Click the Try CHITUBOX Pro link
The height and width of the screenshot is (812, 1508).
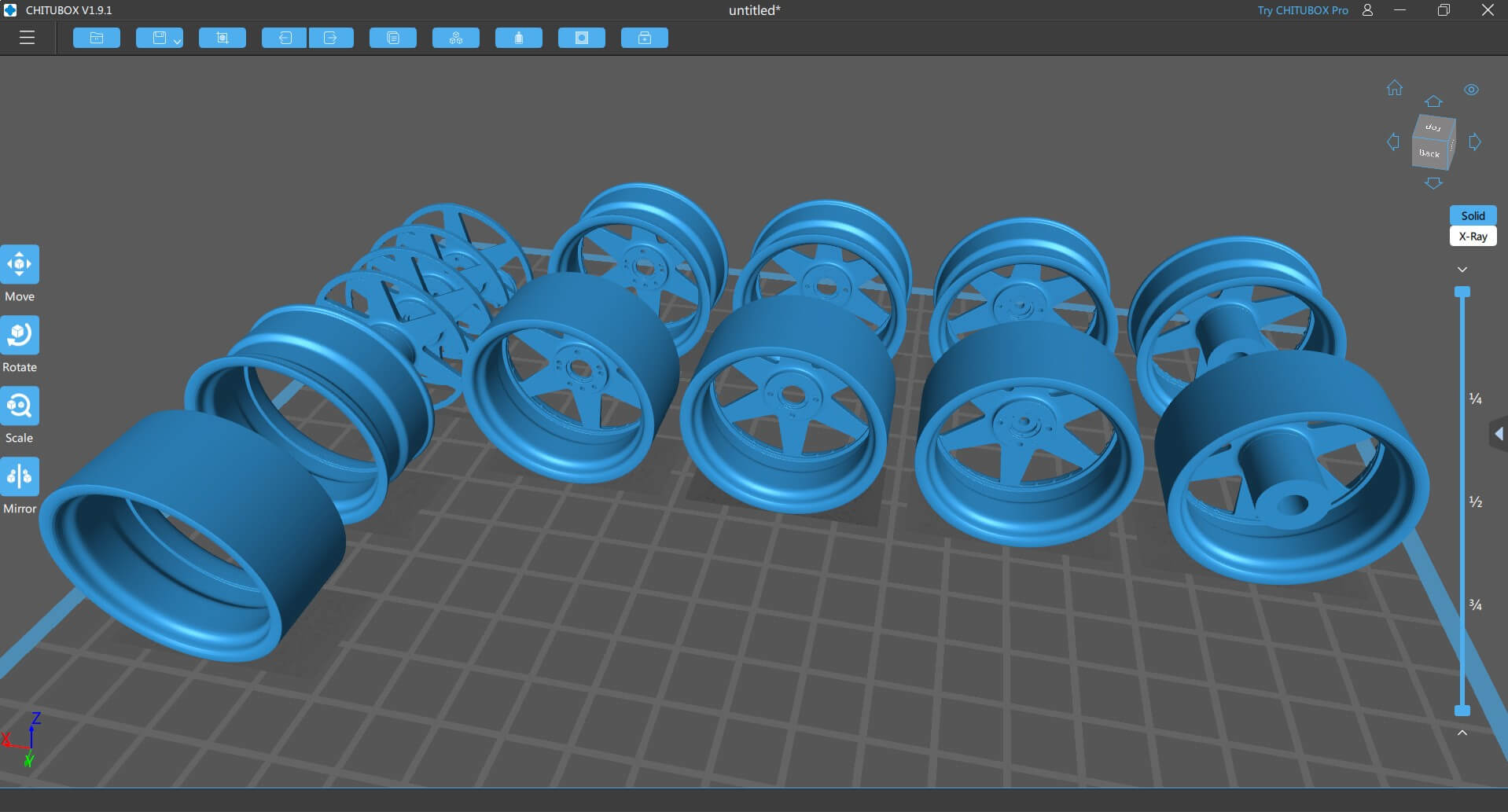(1302, 10)
